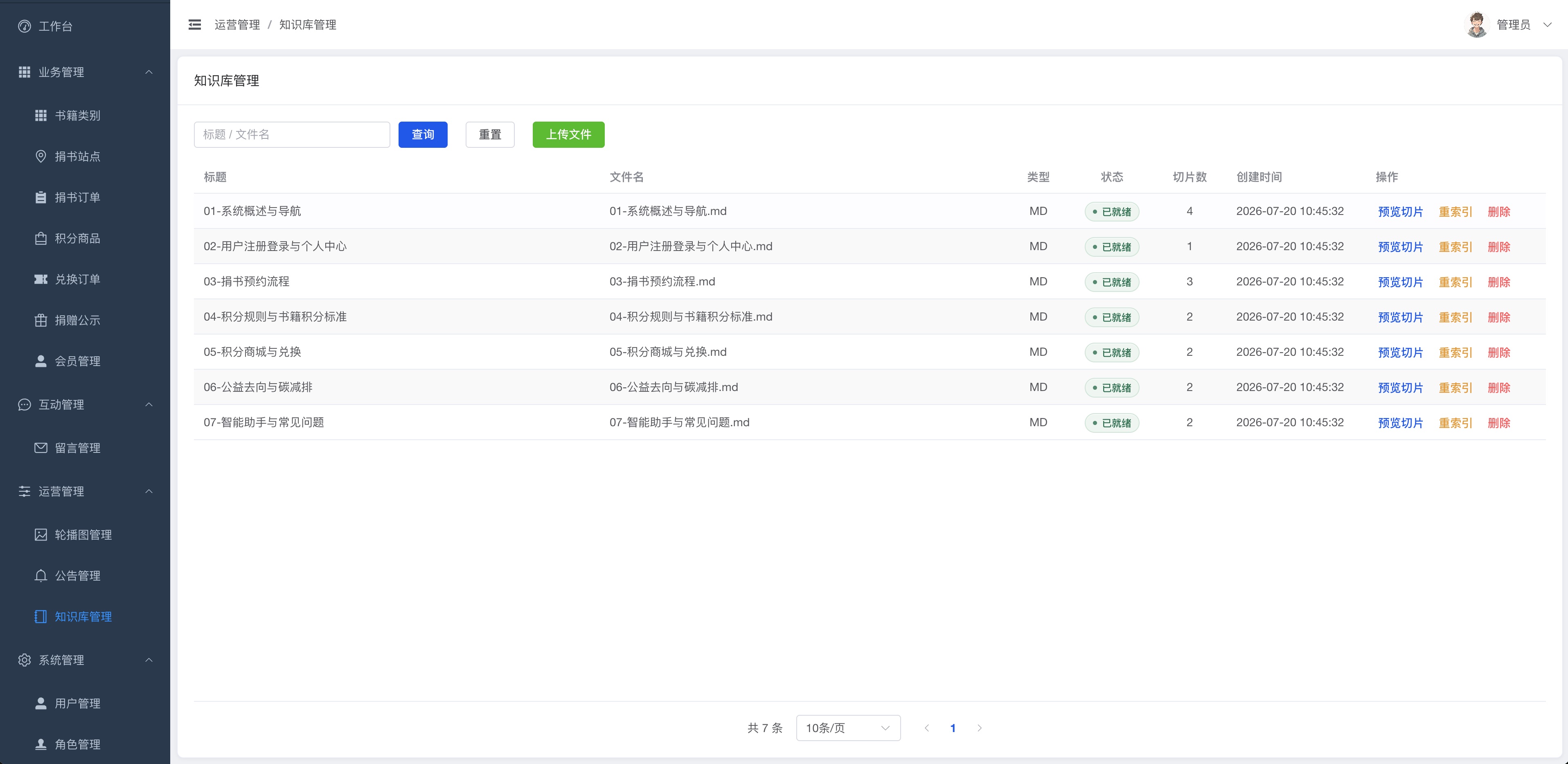This screenshot has height=764, width=1568.
Task: Click the 积分商品 shopping bag icon
Action: pos(41,238)
